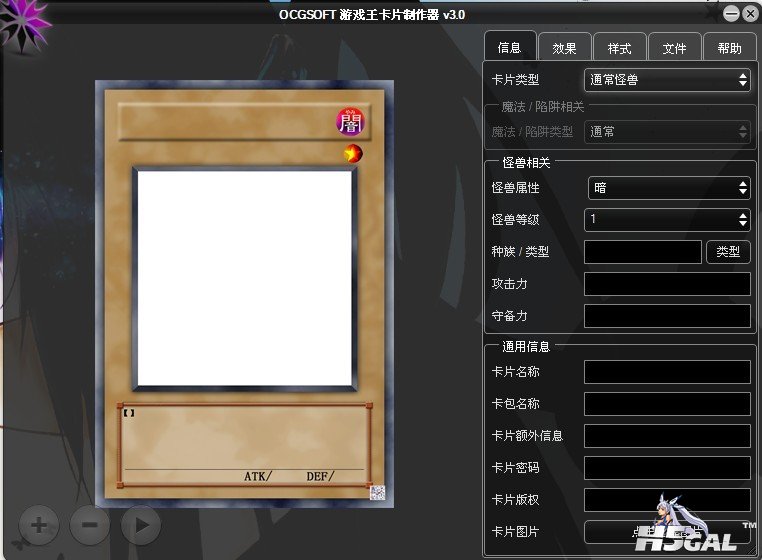The image size is (762, 560).
Task: Click the zoom in plus button
Action: click(38, 524)
